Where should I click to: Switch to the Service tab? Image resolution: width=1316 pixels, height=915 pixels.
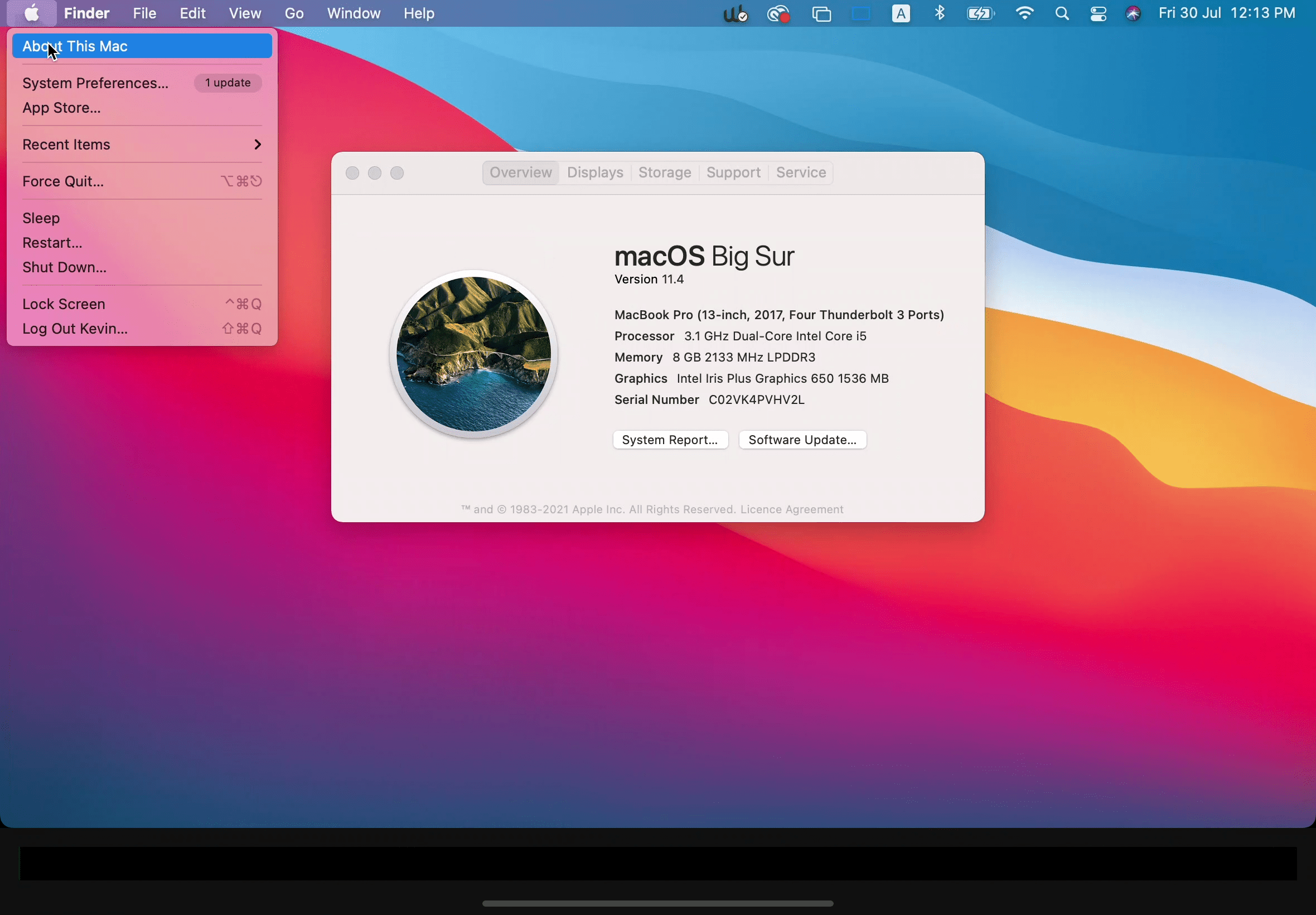(801, 172)
